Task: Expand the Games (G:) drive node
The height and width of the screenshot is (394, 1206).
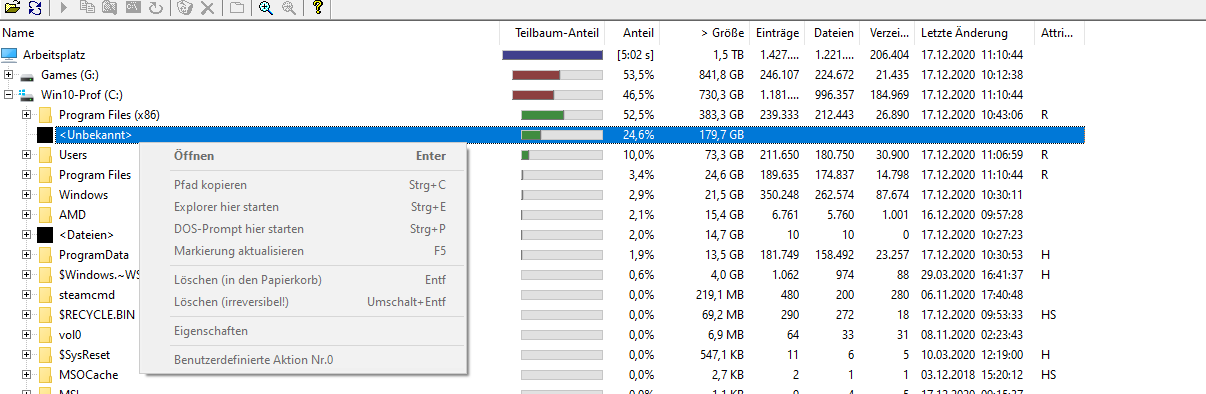Action: pyautogui.click(x=8, y=75)
